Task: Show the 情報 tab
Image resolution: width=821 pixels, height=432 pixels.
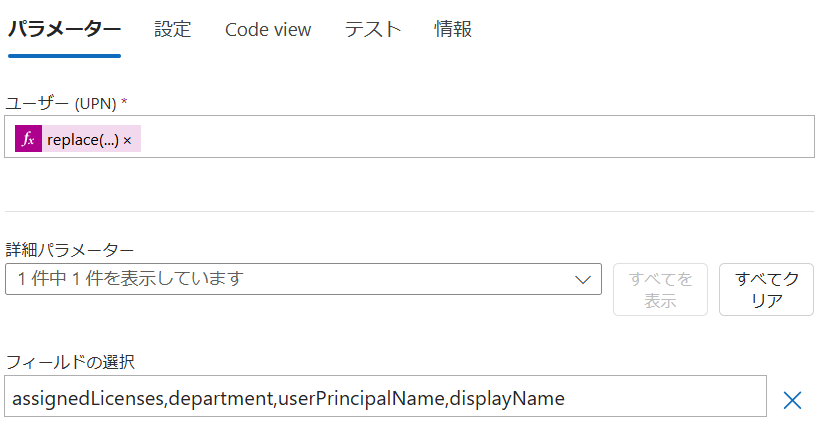Action: (453, 29)
